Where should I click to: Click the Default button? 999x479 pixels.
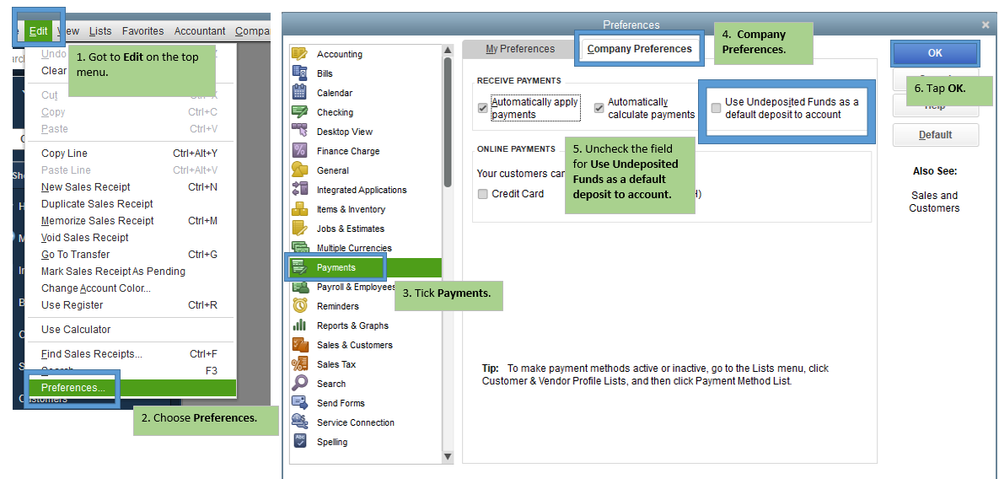coord(935,135)
